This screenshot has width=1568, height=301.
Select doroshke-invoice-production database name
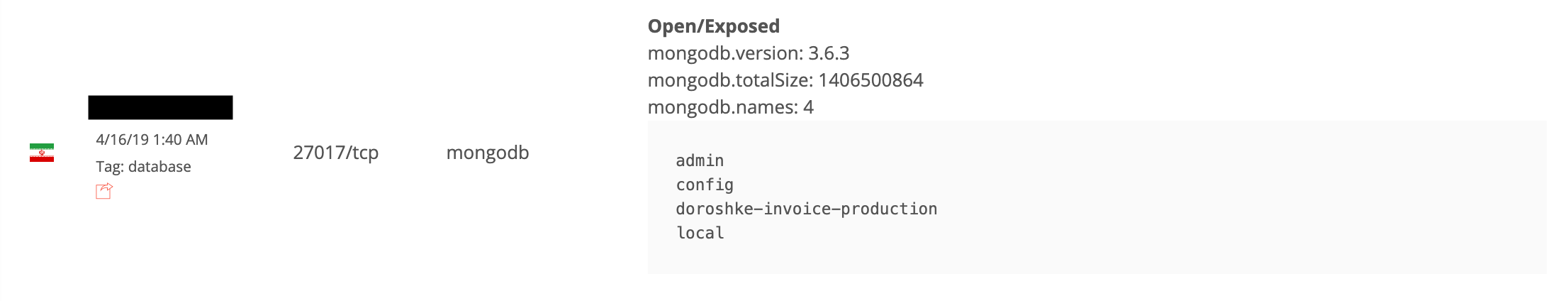pos(806,209)
